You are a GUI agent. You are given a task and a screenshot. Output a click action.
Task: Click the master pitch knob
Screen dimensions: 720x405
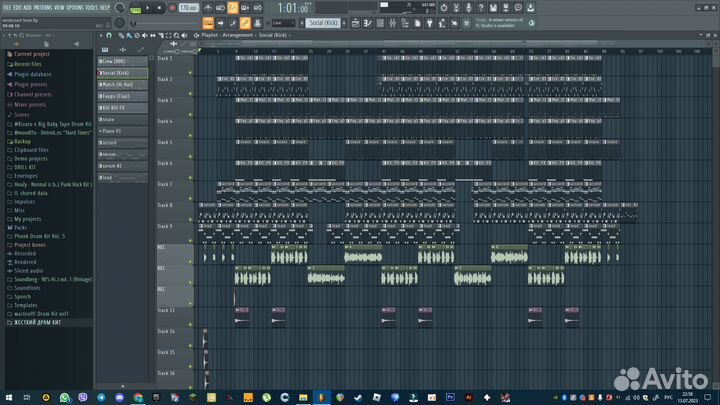coord(119,23)
